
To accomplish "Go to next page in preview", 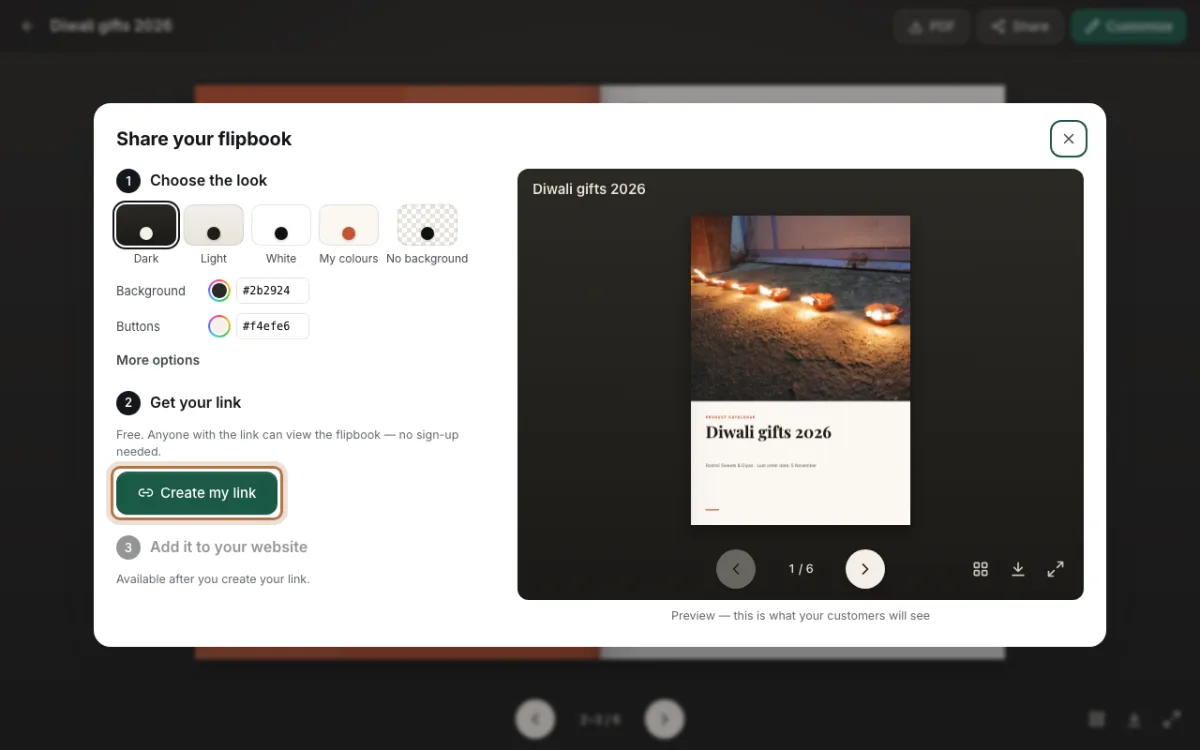I will pos(865,569).
